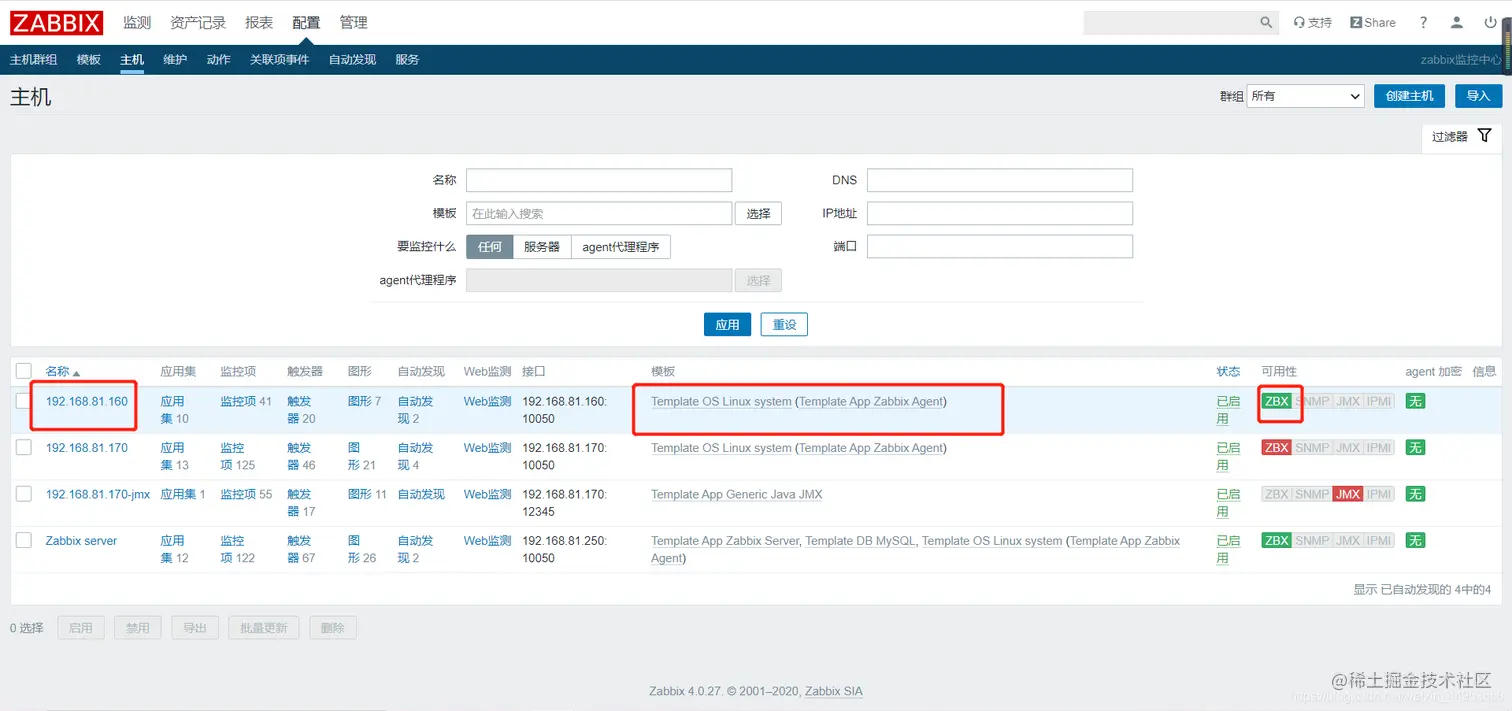Sort by 状态 column header
Viewport: 1512px width, 711px height.
1228,371
